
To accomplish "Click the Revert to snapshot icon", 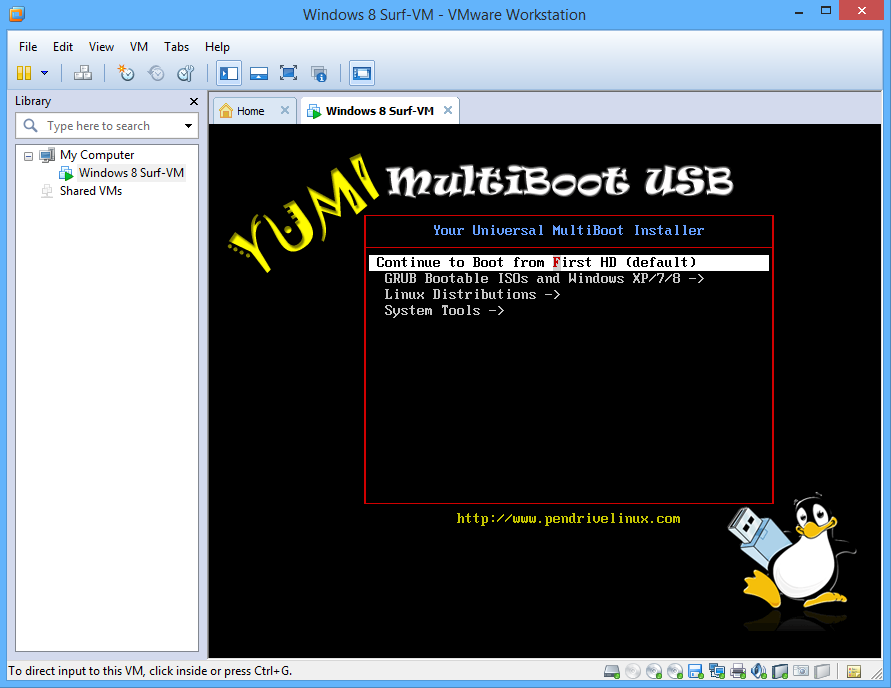I will [156, 73].
